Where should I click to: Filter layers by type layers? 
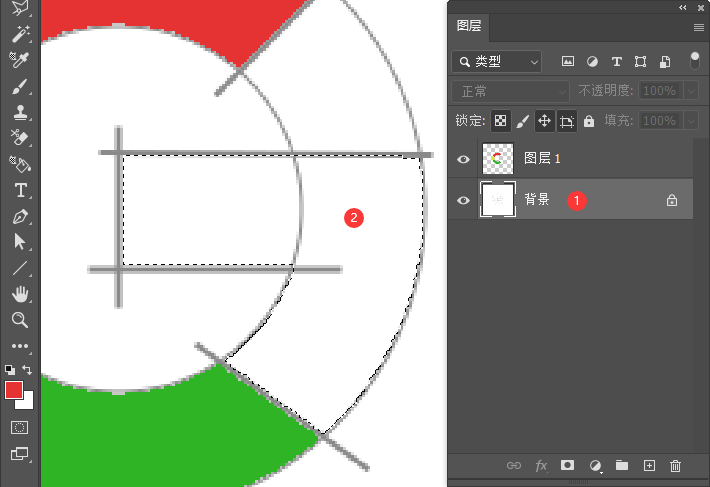click(616, 62)
